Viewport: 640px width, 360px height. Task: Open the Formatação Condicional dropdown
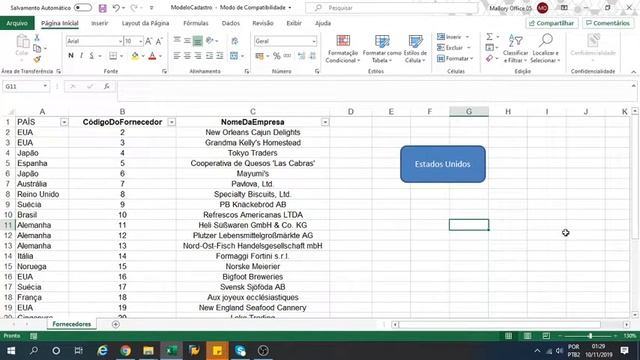tap(343, 49)
